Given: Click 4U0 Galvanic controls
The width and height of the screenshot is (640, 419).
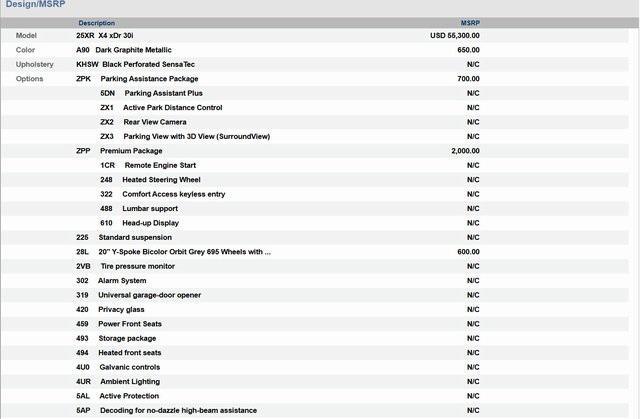Looking at the screenshot, I should click(x=118, y=367).
